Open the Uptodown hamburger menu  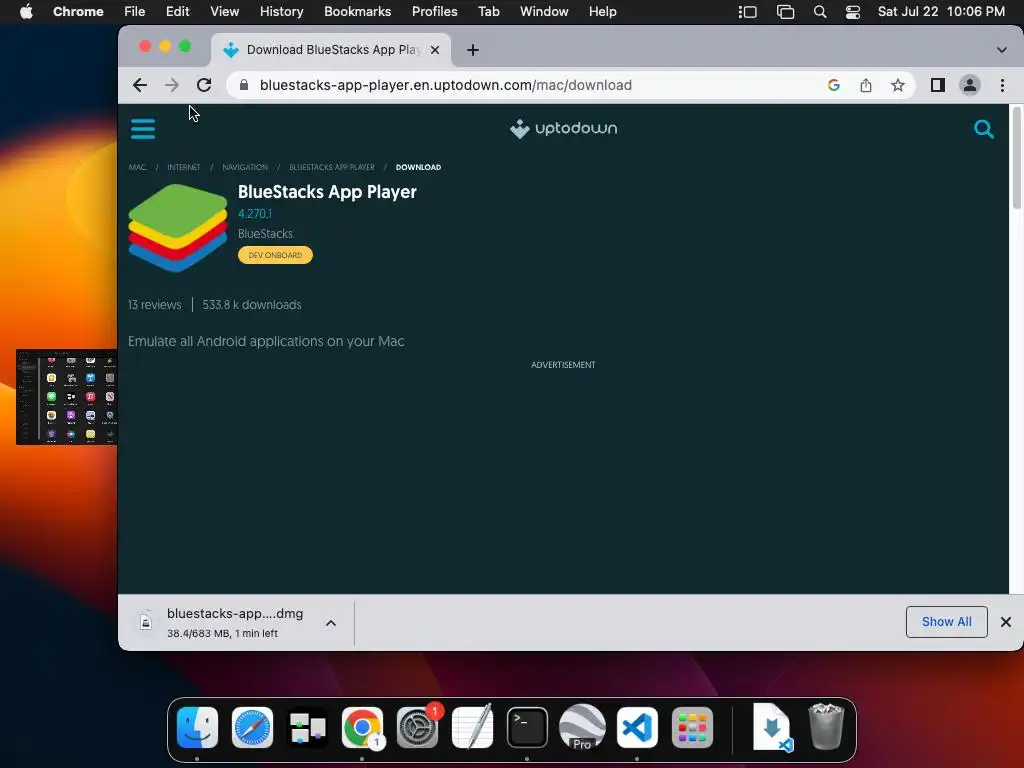pyautogui.click(x=142, y=129)
